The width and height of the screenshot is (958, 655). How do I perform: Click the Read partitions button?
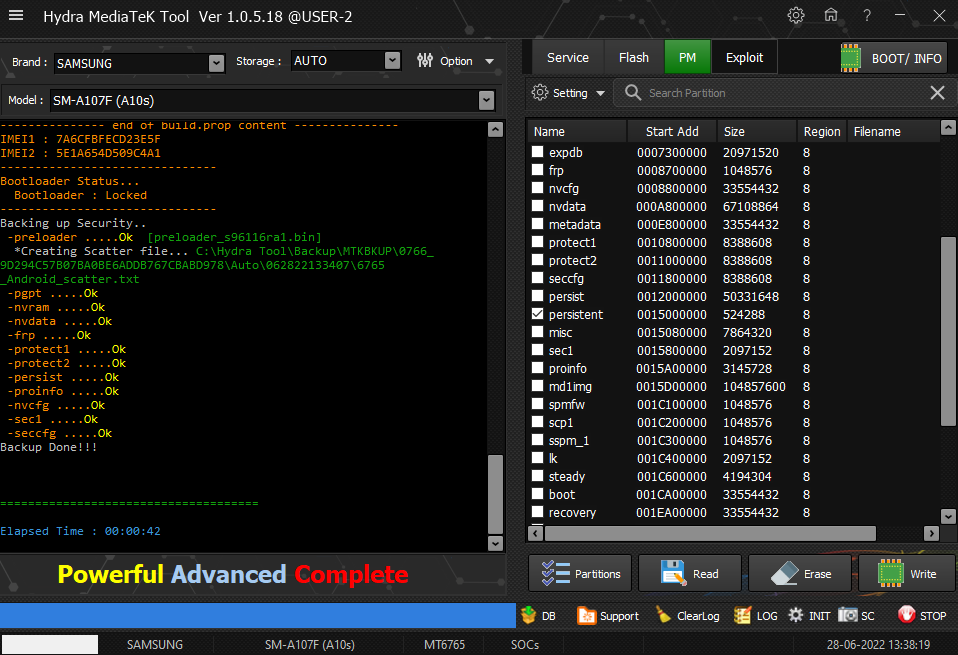(x=690, y=574)
